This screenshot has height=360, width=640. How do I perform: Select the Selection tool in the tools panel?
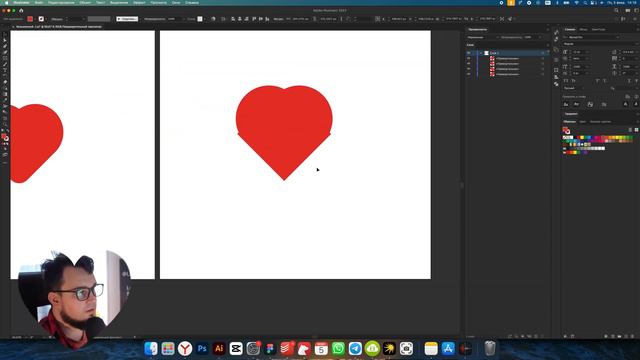[5, 35]
